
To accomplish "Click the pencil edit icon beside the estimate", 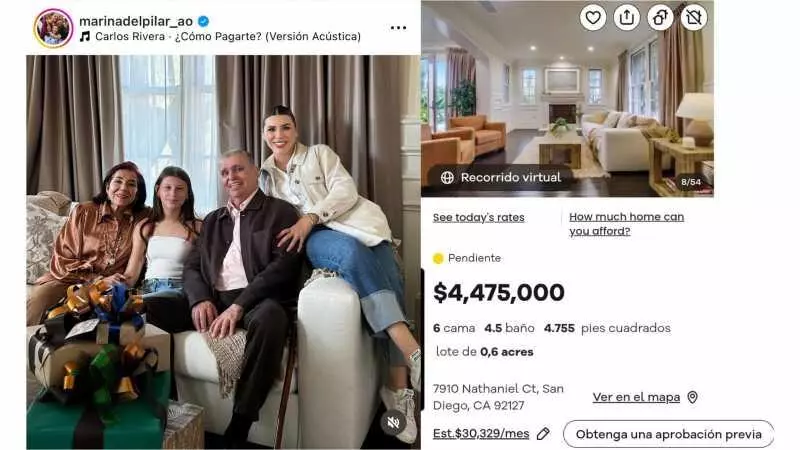I will pyautogui.click(x=543, y=434).
